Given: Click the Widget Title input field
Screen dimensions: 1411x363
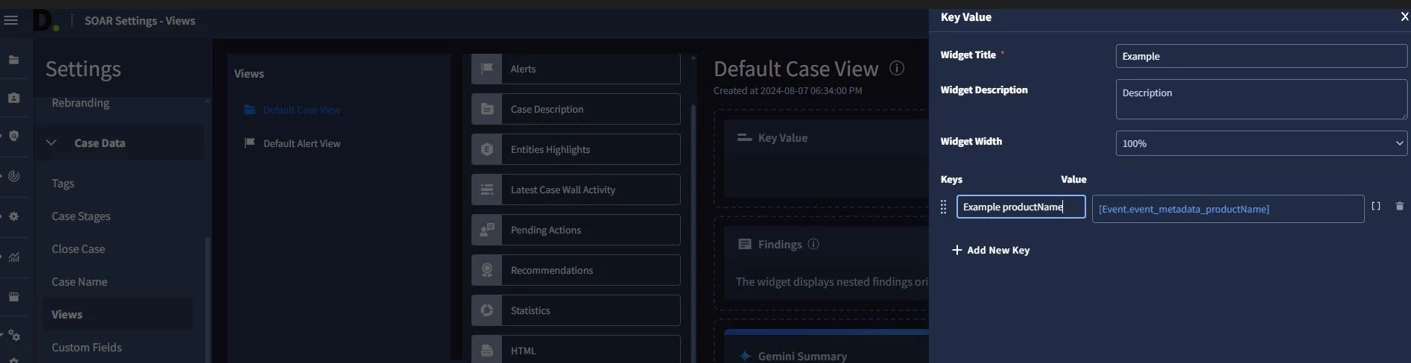Looking at the screenshot, I should [1261, 56].
